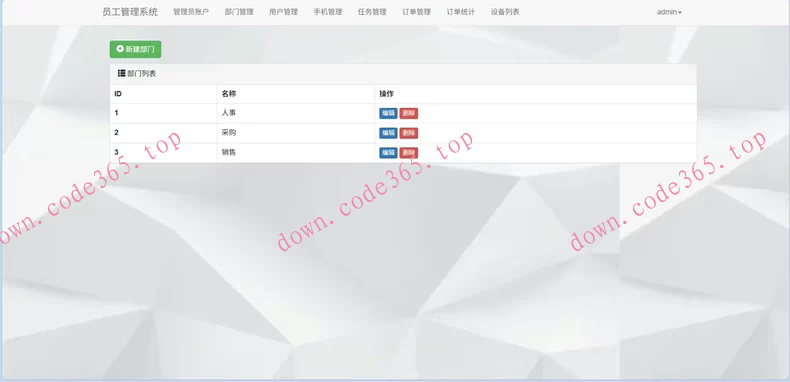The image size is (790, 382).
Task: Go to 部门管理 in navbar
Action: click(239, 12)
